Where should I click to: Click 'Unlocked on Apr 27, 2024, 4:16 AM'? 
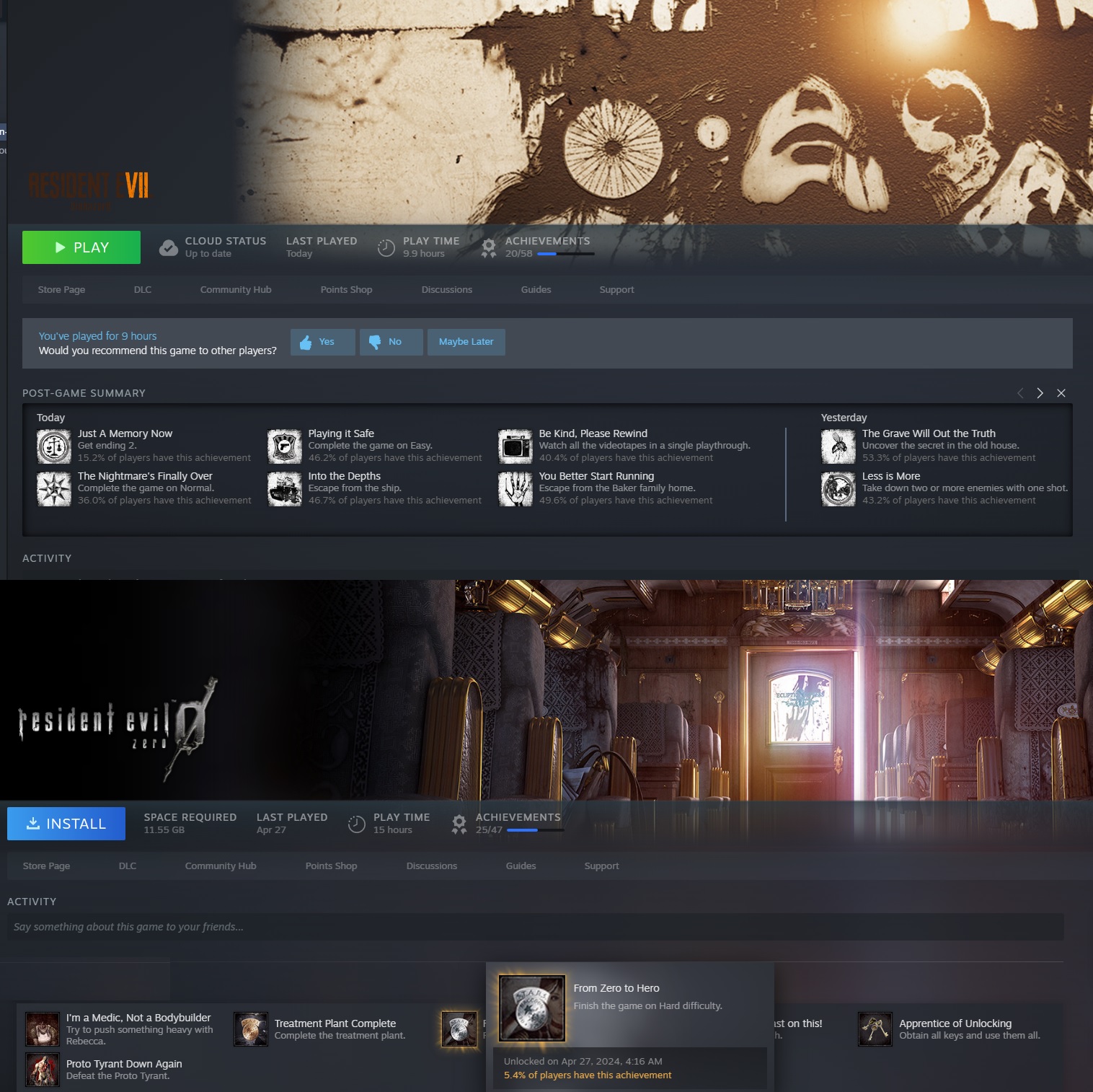[583, 1062]
